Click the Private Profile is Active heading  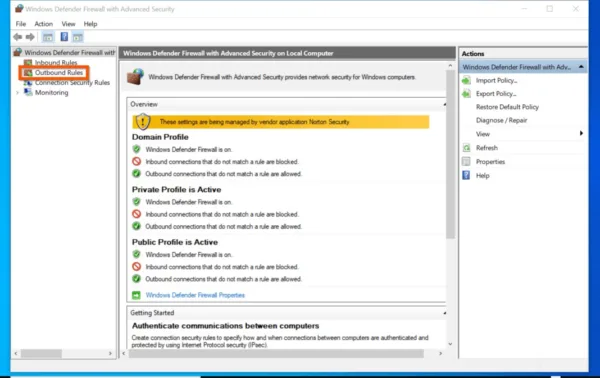(176, 189)
